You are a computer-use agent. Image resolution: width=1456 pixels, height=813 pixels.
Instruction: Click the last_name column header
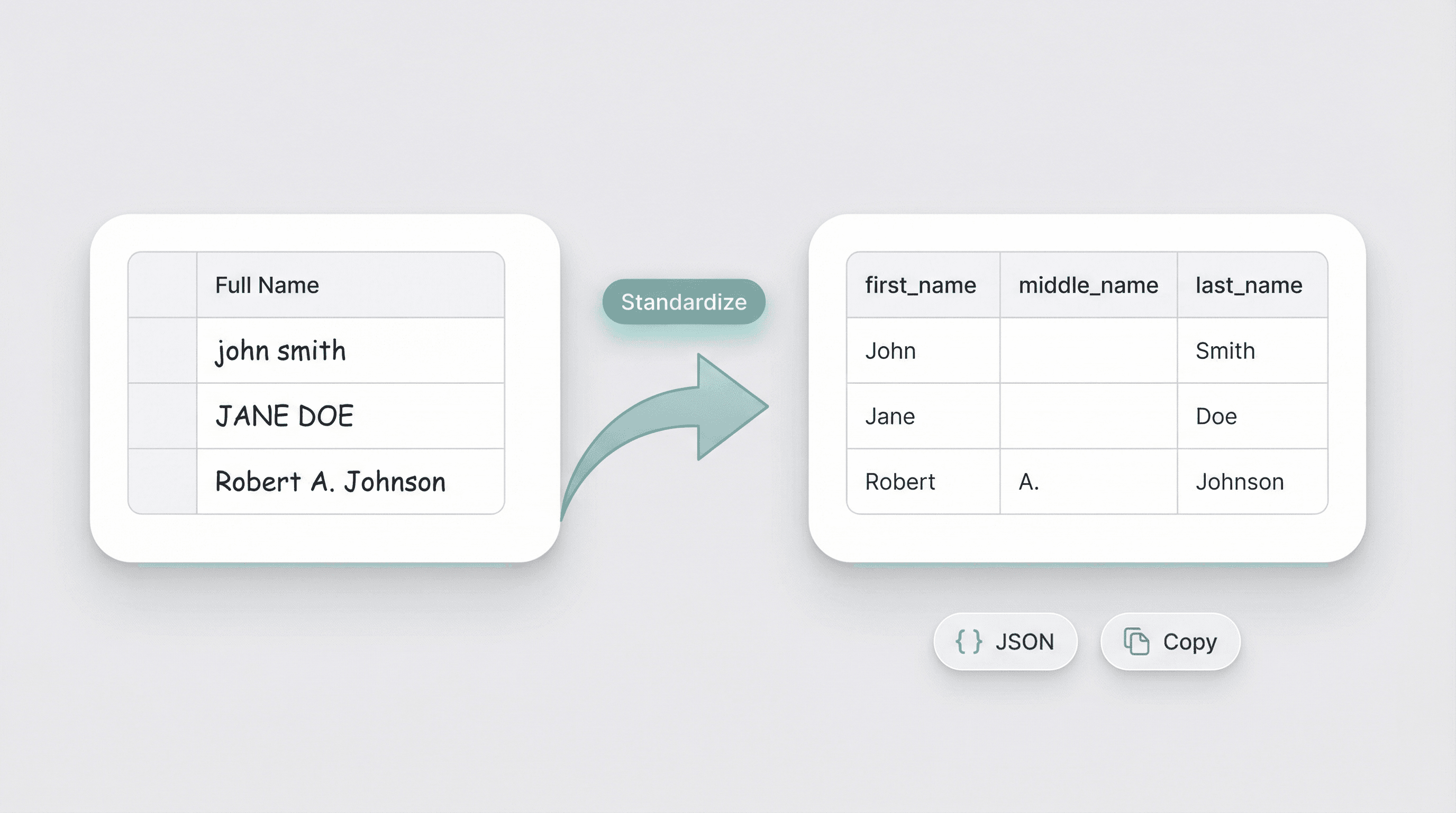coord(1249,285)
